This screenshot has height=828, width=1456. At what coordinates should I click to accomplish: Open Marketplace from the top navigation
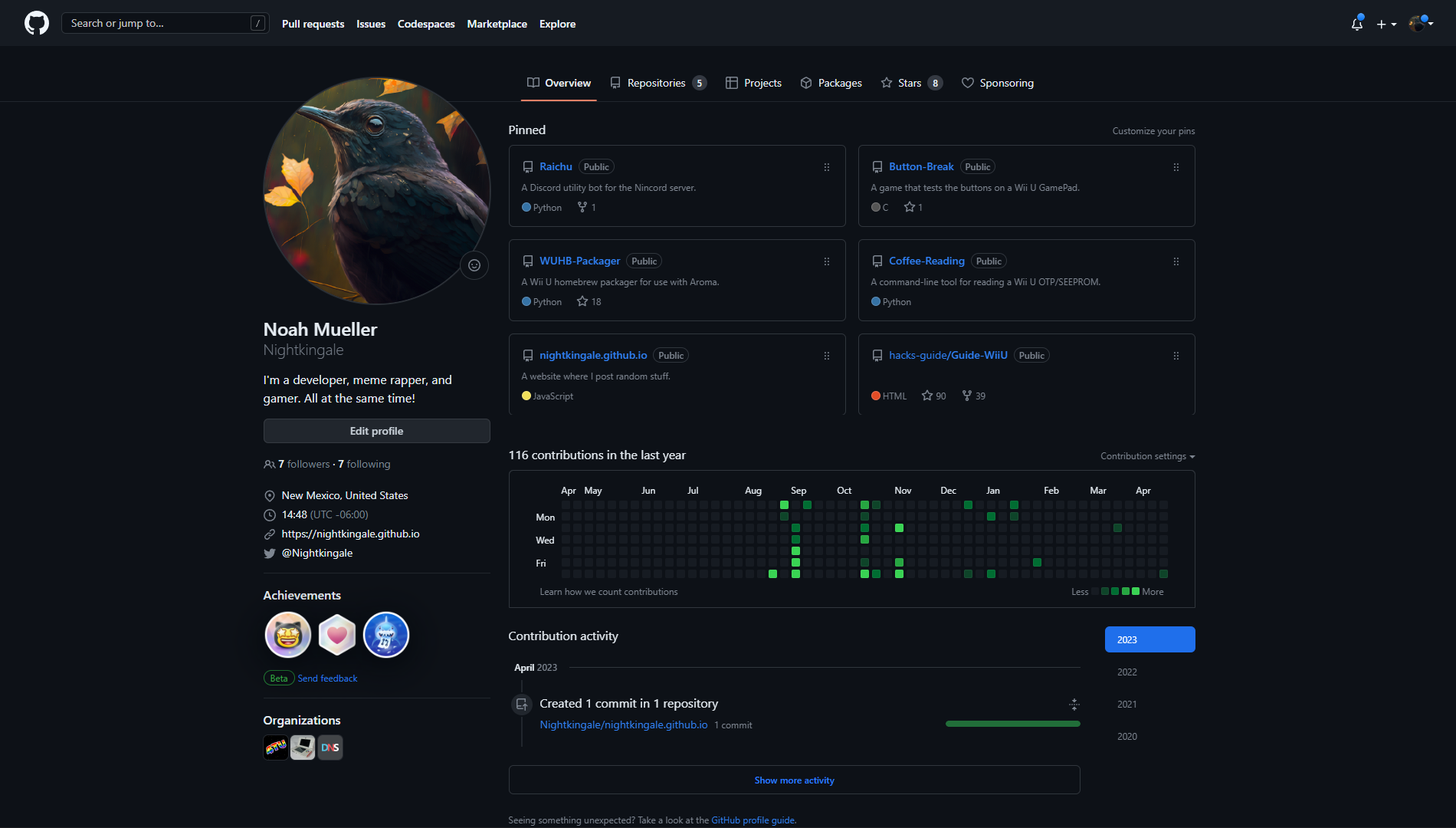[497, 24]
